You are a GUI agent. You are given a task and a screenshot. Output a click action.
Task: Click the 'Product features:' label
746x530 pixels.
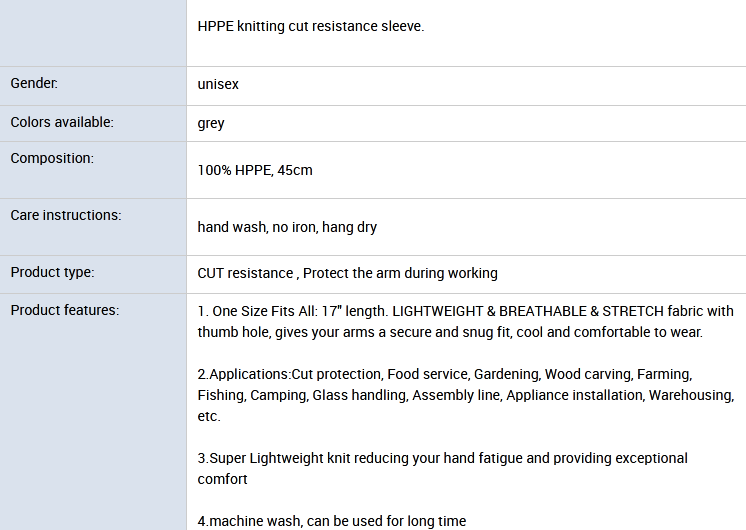pos(65,310)
